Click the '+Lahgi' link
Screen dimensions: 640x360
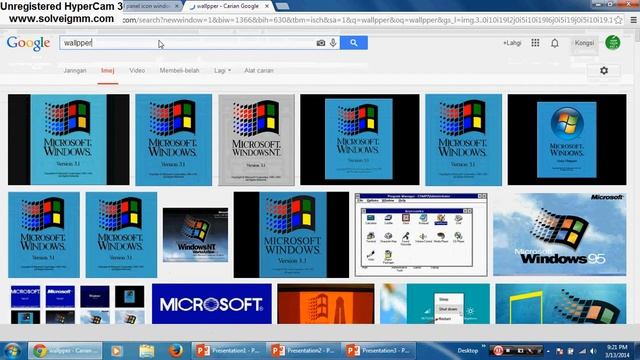512,43
